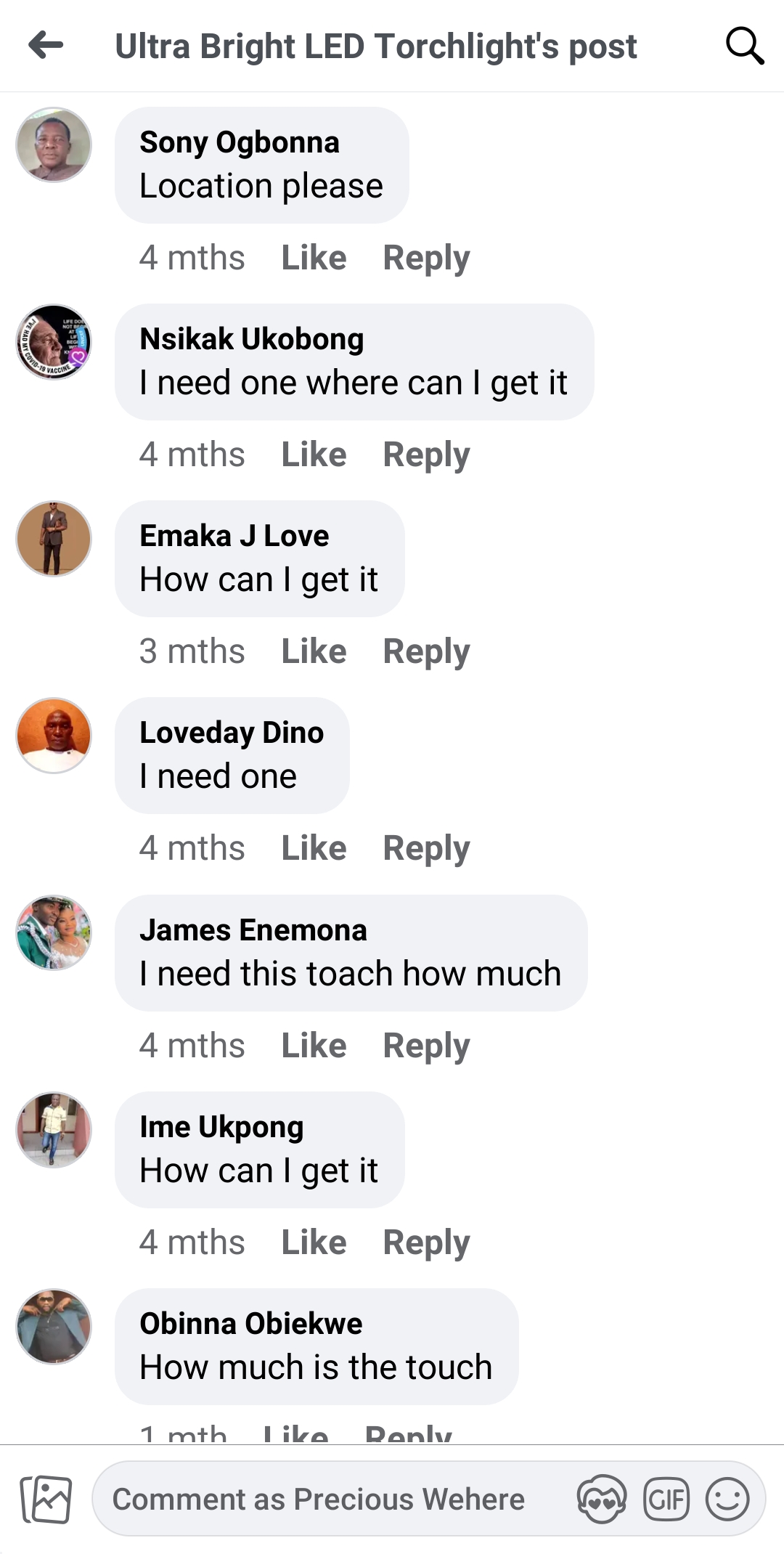This screenshot has width=784, height=1554.
Task: Open Sony Ogbonna's profile picture
Action: pos(54,145)
